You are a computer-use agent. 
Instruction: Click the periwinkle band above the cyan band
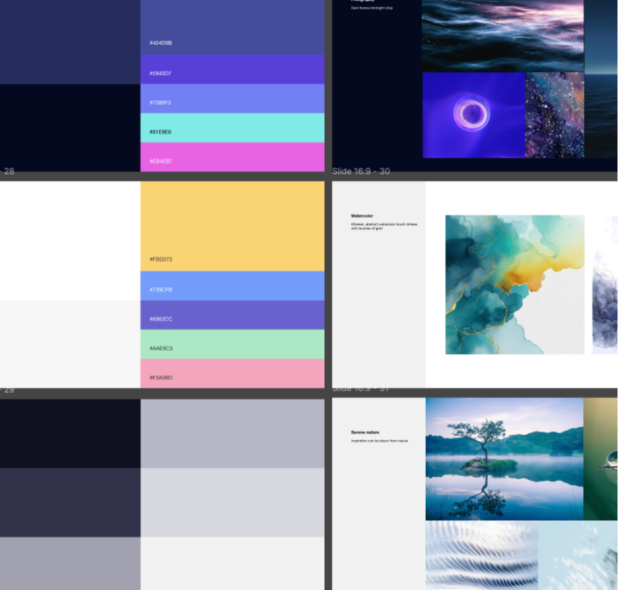(x=233, y=99)
